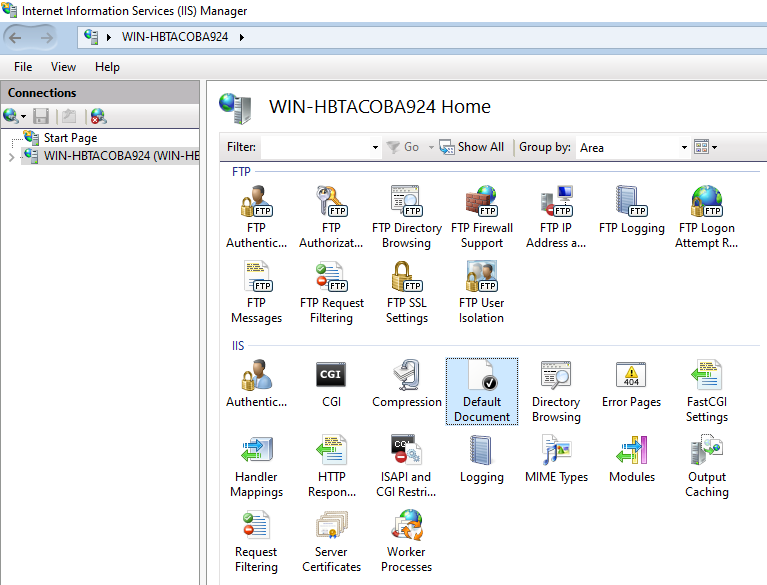Open FTP Logon Attempt Restrictions icon
Viewport: 767px width, 585px height.
pos(706,218)
